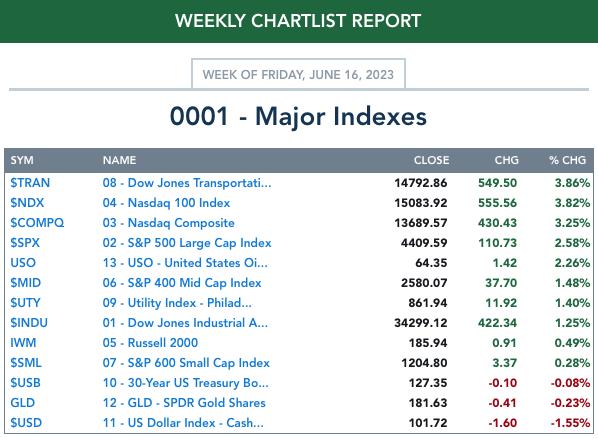The width and height of the screenshot is (598, 438).
Task: Open the USO ticker link
Action: [x=23, y=263]
